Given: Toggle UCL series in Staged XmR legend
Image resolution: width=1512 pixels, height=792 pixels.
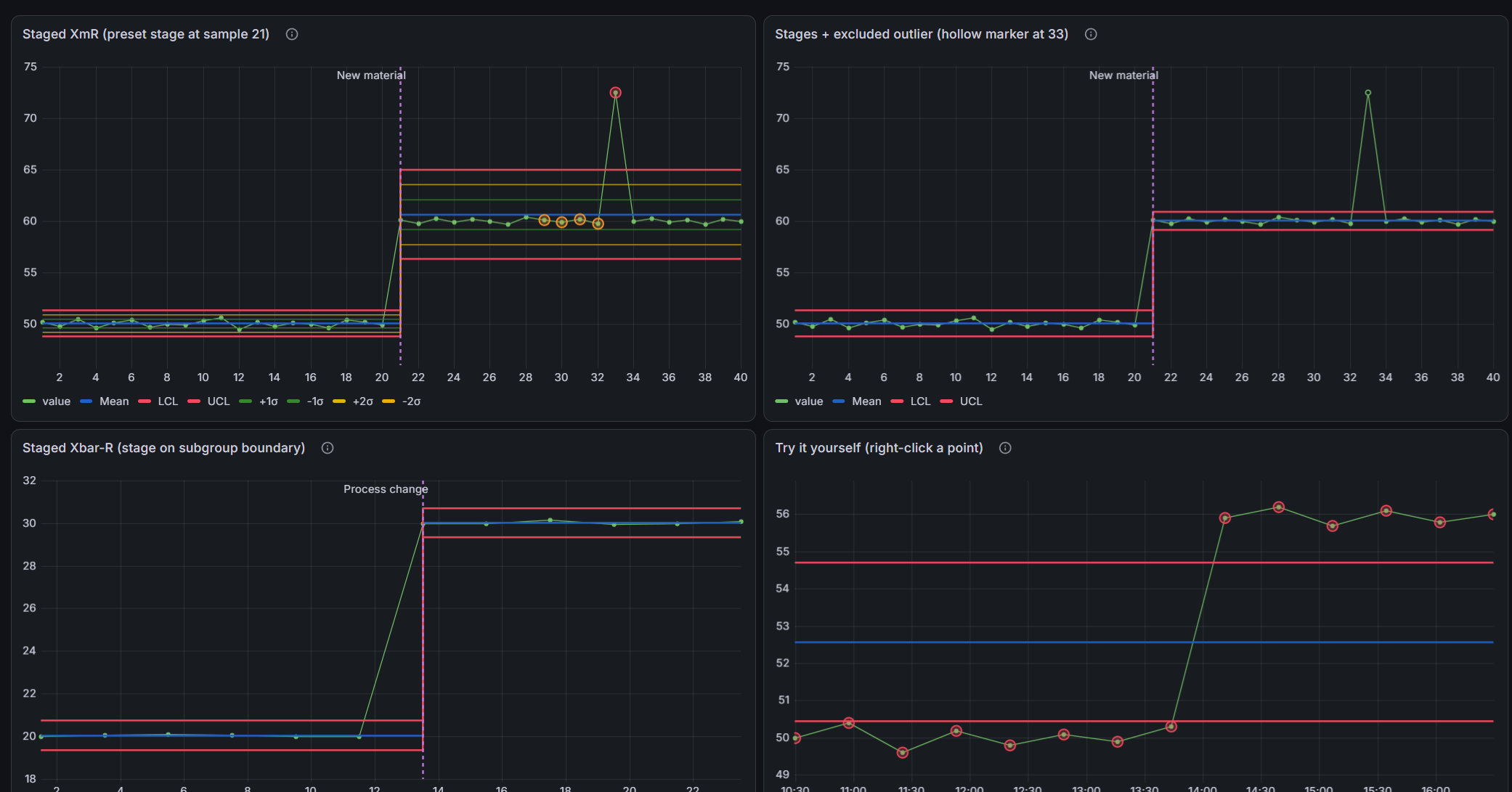Looking at the screenshot, I should [x=219, y=401].
